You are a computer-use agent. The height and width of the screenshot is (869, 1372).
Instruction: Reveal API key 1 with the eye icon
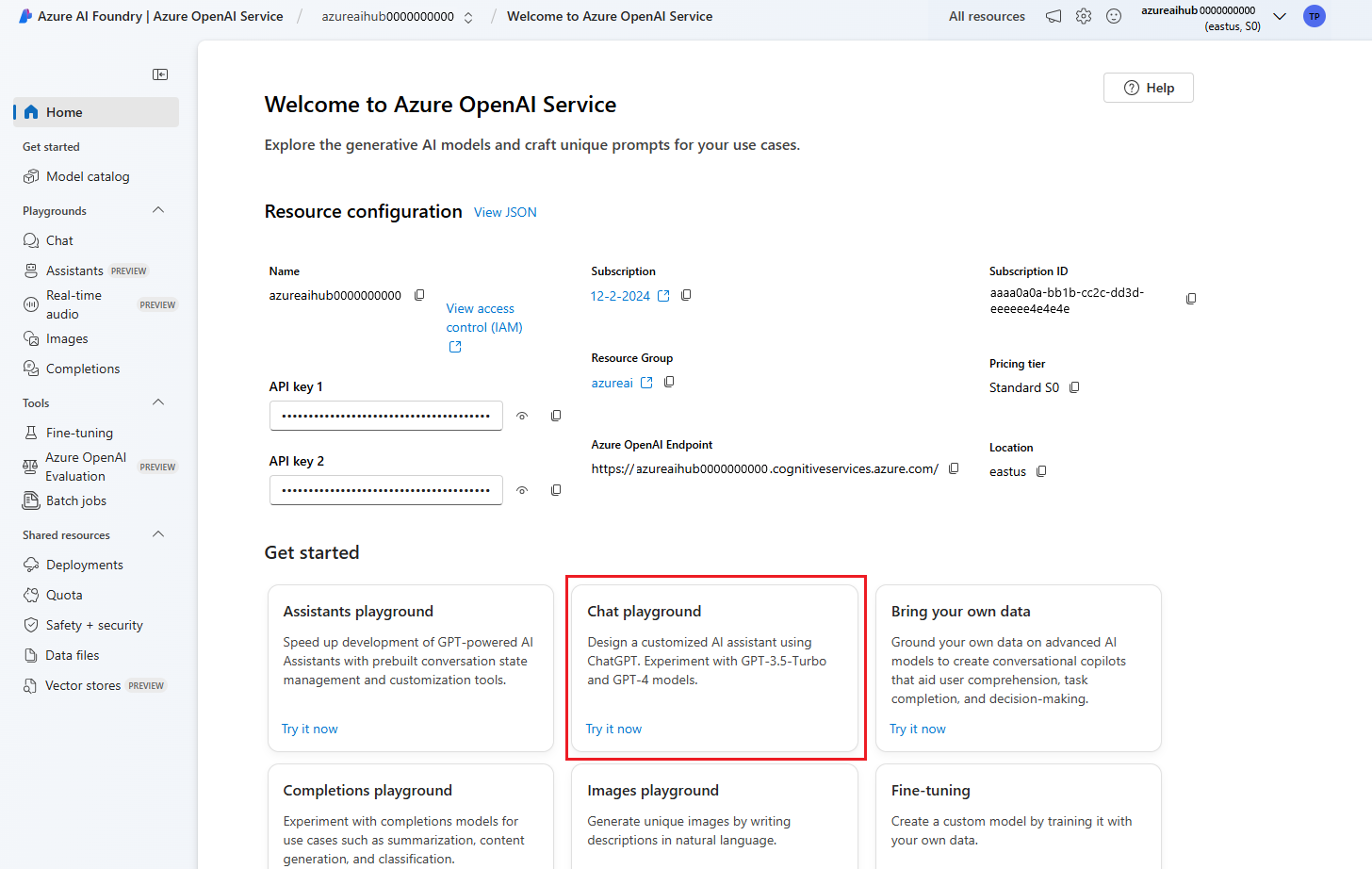point(522,415)
